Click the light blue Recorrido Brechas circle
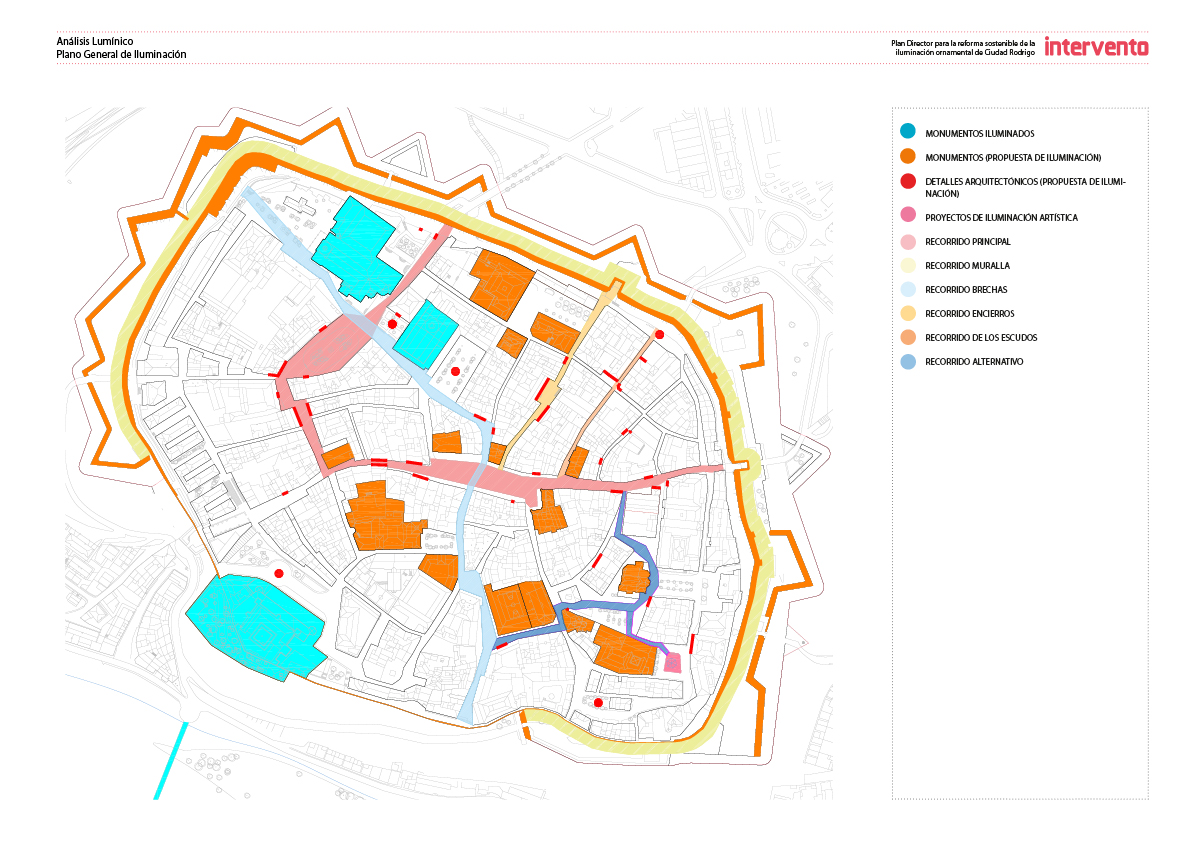Screen dimensions: 1191x843 click(x=908, y=289)
